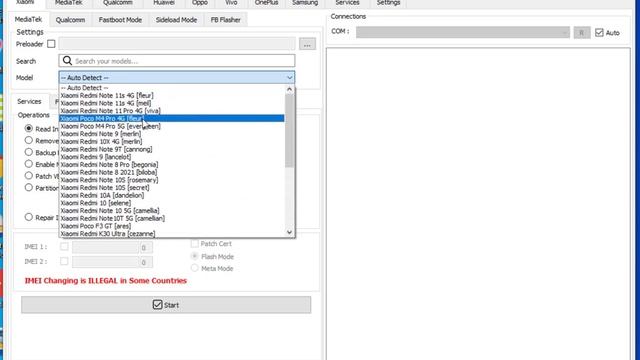Select the Partition radio option
The width and height of the screenshot is (640, 360).
29,187
